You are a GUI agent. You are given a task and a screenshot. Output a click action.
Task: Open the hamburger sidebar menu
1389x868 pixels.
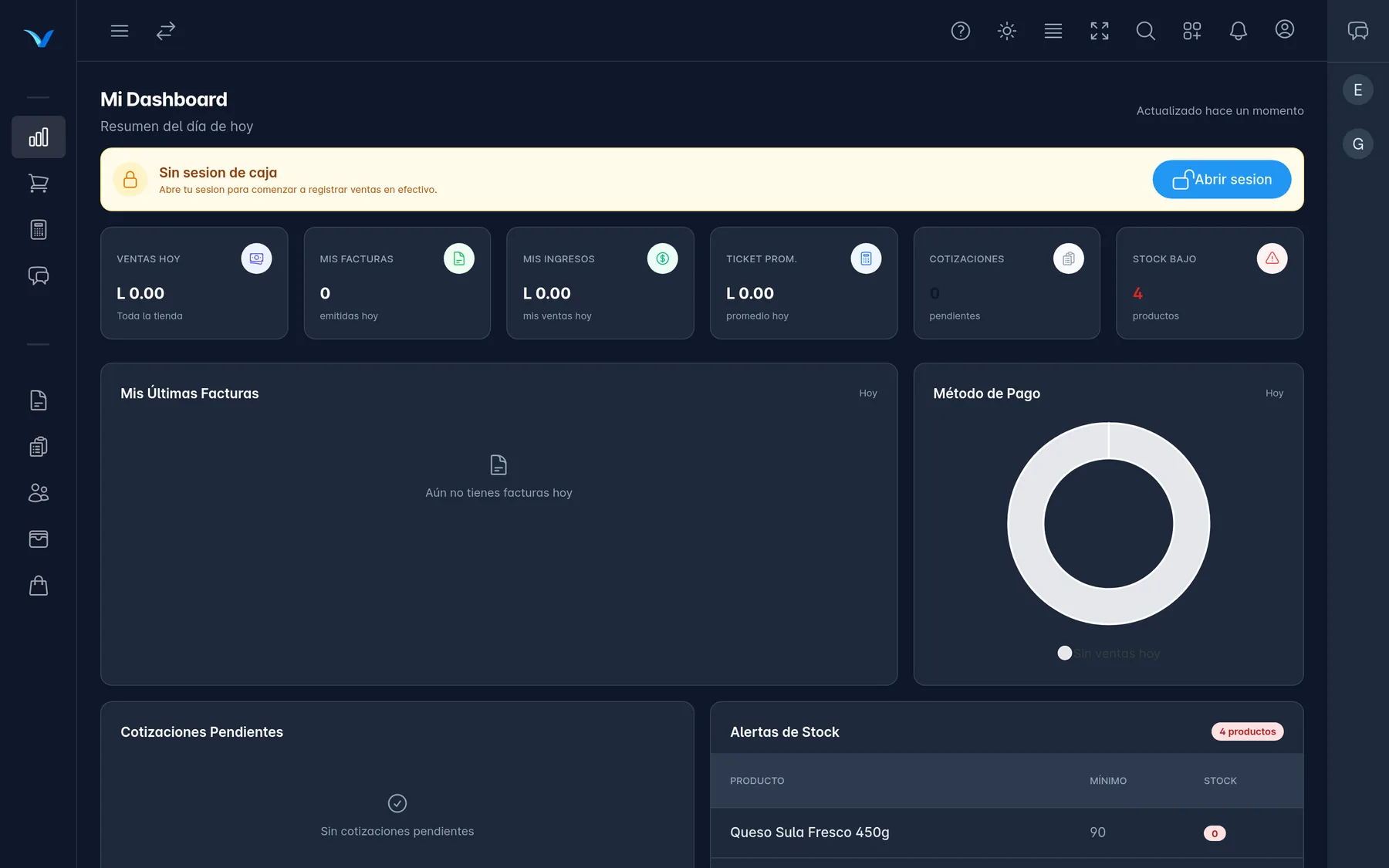pyautogui.click(x=120, y=31)
